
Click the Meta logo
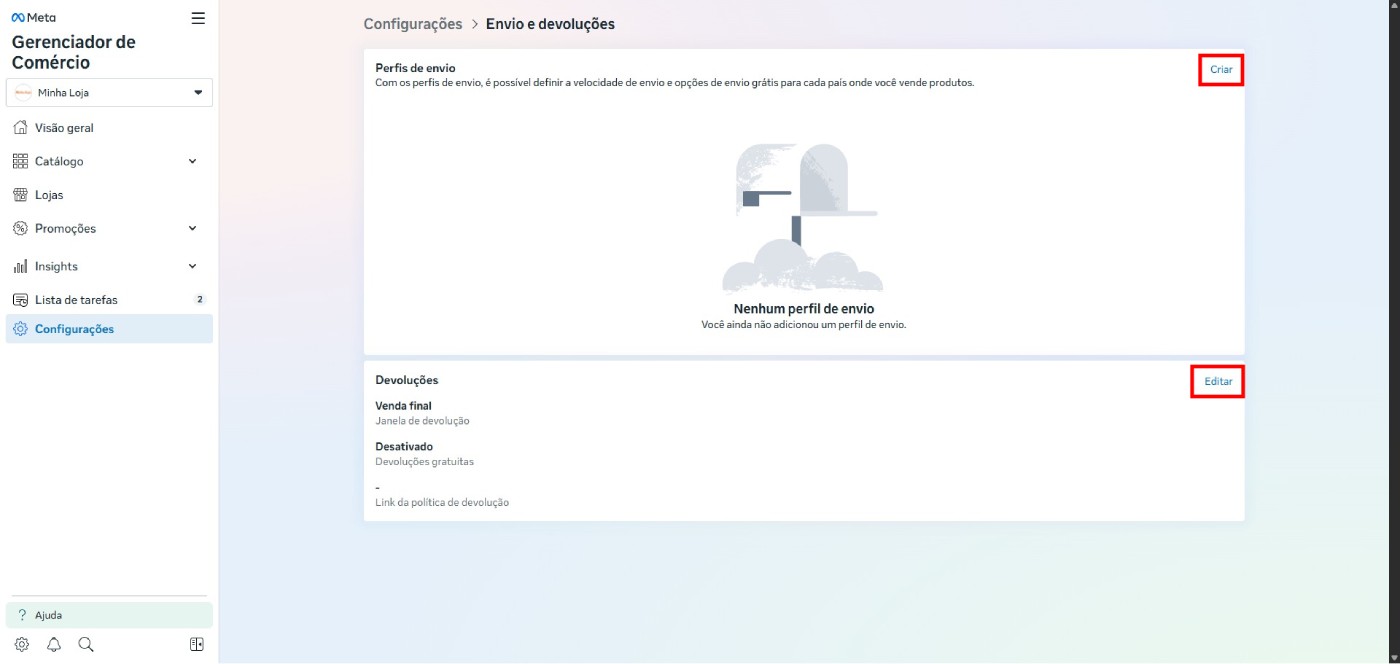click(34, 18)
